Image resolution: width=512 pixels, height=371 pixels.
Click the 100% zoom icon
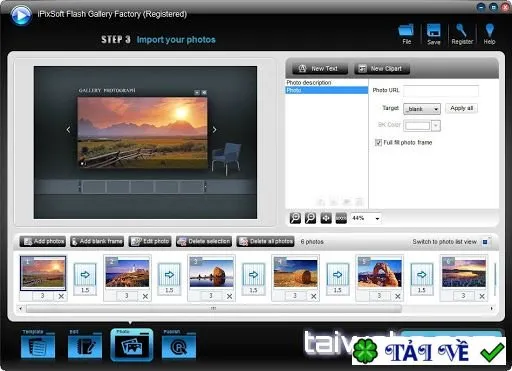pyautogui.click(x=341, y=218)
